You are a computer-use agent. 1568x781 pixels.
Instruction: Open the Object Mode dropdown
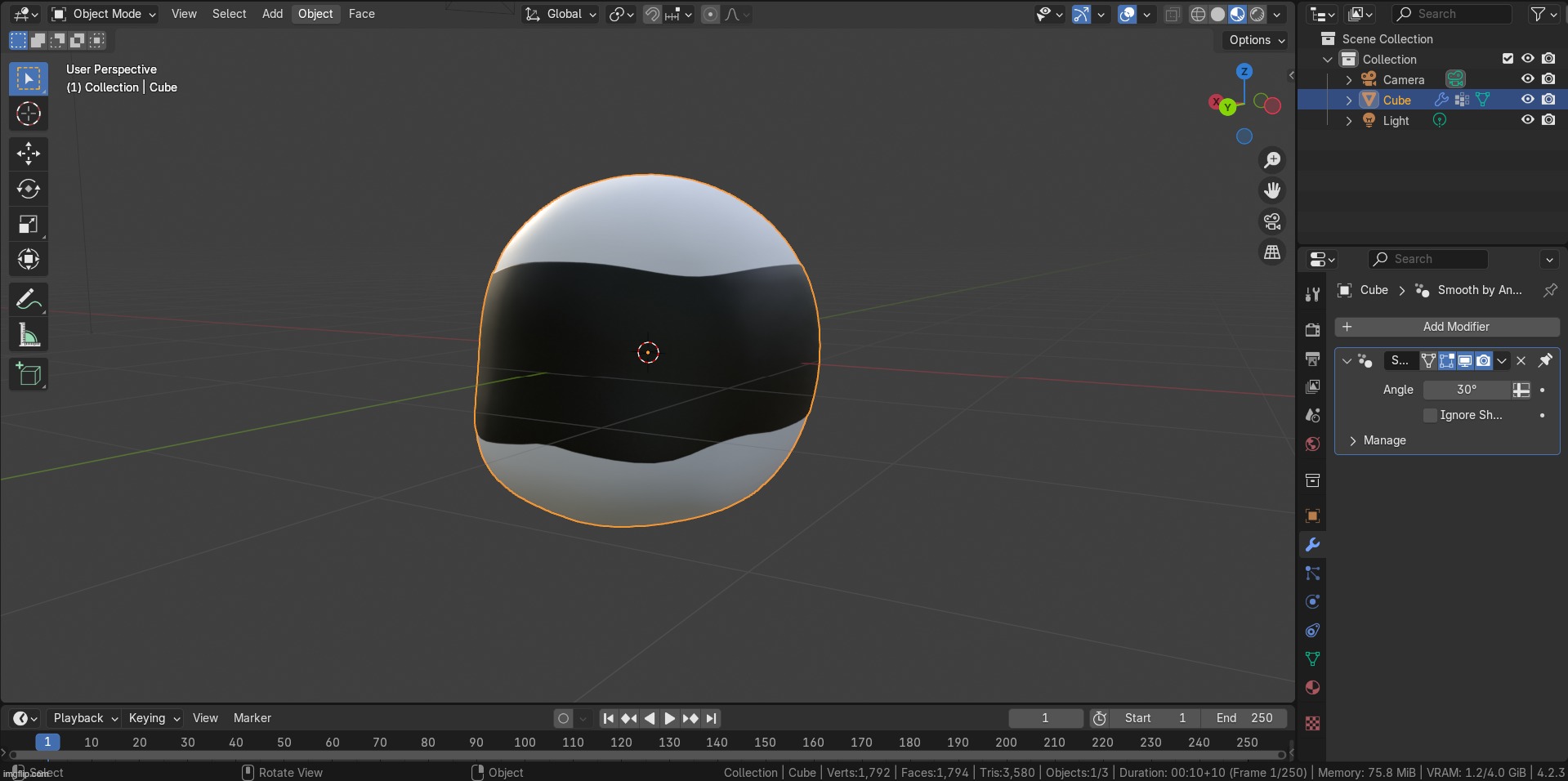click(x=104, y=14)
